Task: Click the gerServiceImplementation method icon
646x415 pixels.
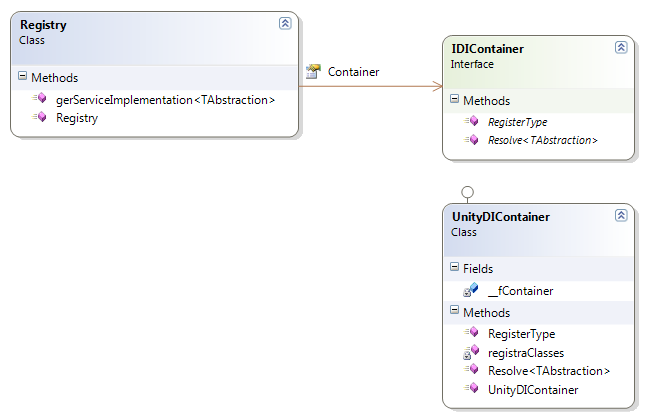Action: tap(39, 99)
